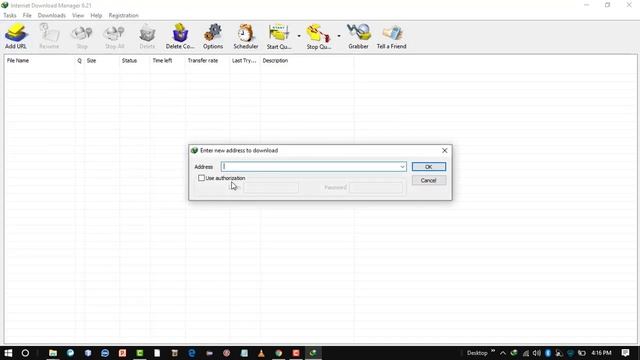Open the File menu
The height and width of the screenshot is (360, 640).
(x=27, y=16)
